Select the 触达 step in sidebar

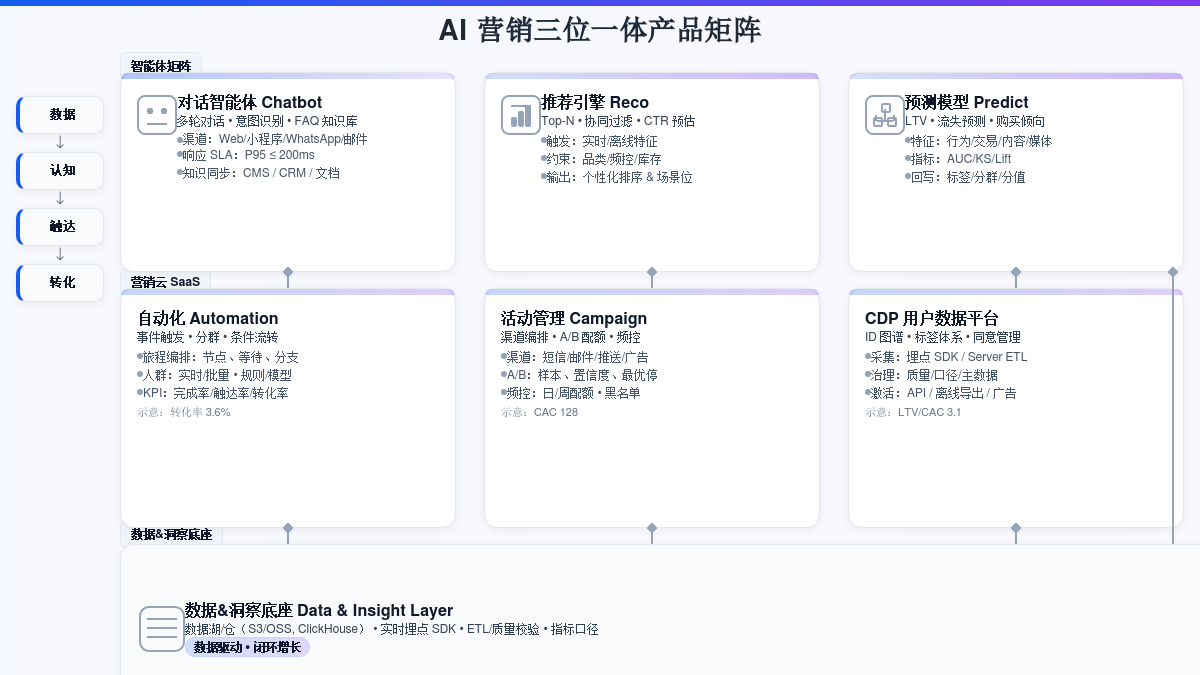pyautogui.click(x=62, y=227)
